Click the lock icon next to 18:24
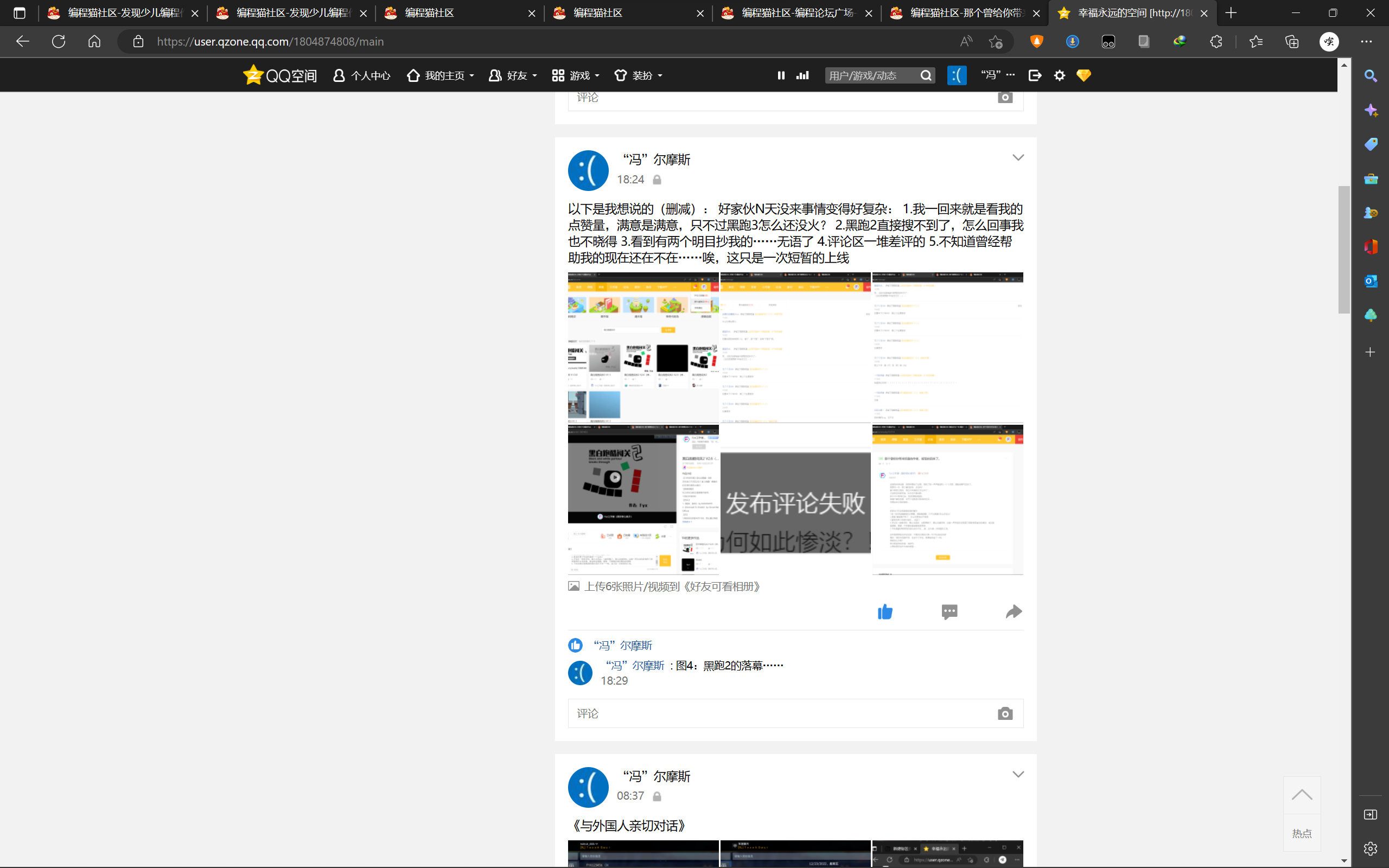 point(657,180)
